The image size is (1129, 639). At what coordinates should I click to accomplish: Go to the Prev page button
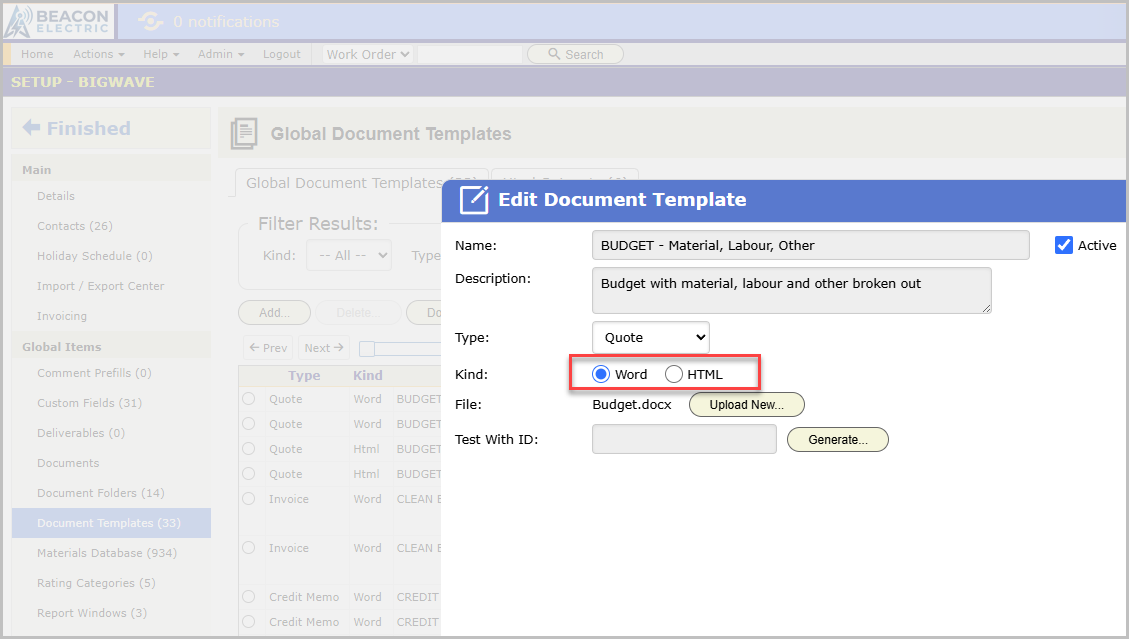tap(268, 348)
